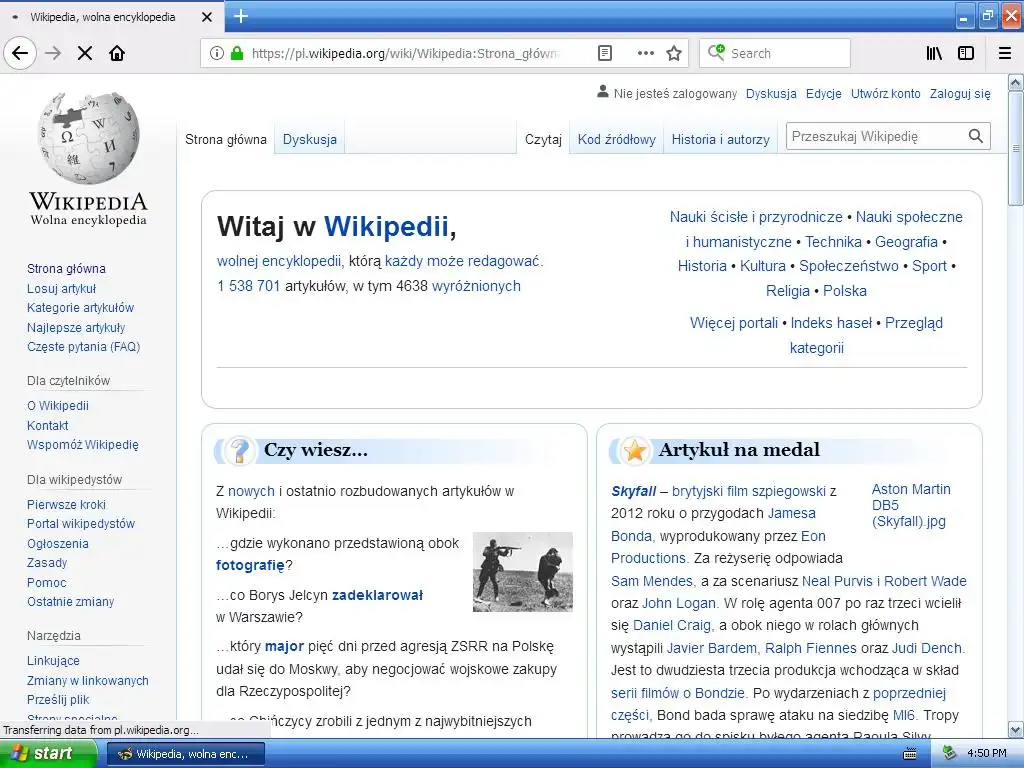Click the Prześlij plik sidebar link
The height and width of the screenshot is (768, 1024).
[58, 699]
